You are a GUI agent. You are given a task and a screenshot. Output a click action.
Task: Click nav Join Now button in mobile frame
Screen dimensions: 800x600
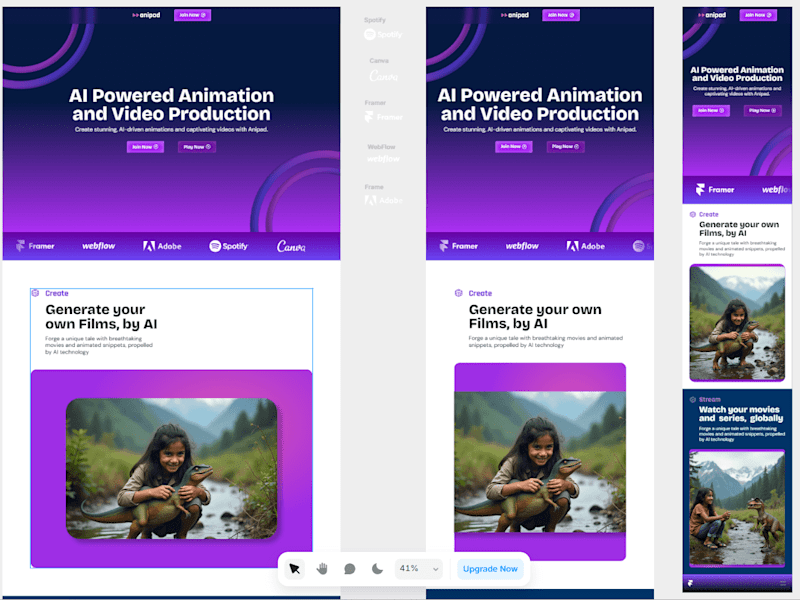click(x=758, y=15)
